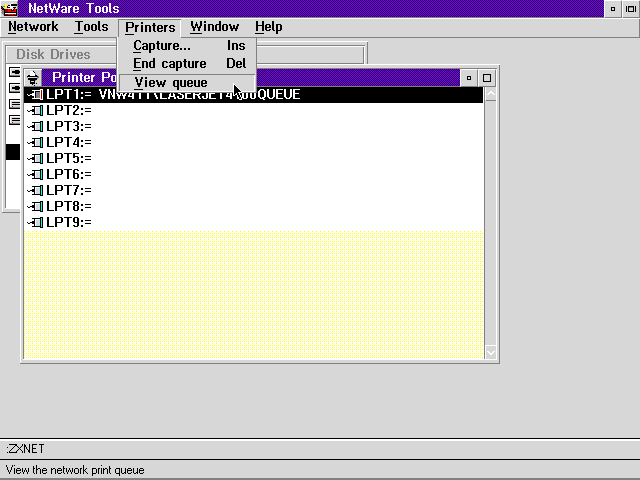Image resolution: width=640 pixels, height=480 pixels.
Task: Click the LPT8 port connector icon
Action: pyautogui.click(x=35, y=207)
